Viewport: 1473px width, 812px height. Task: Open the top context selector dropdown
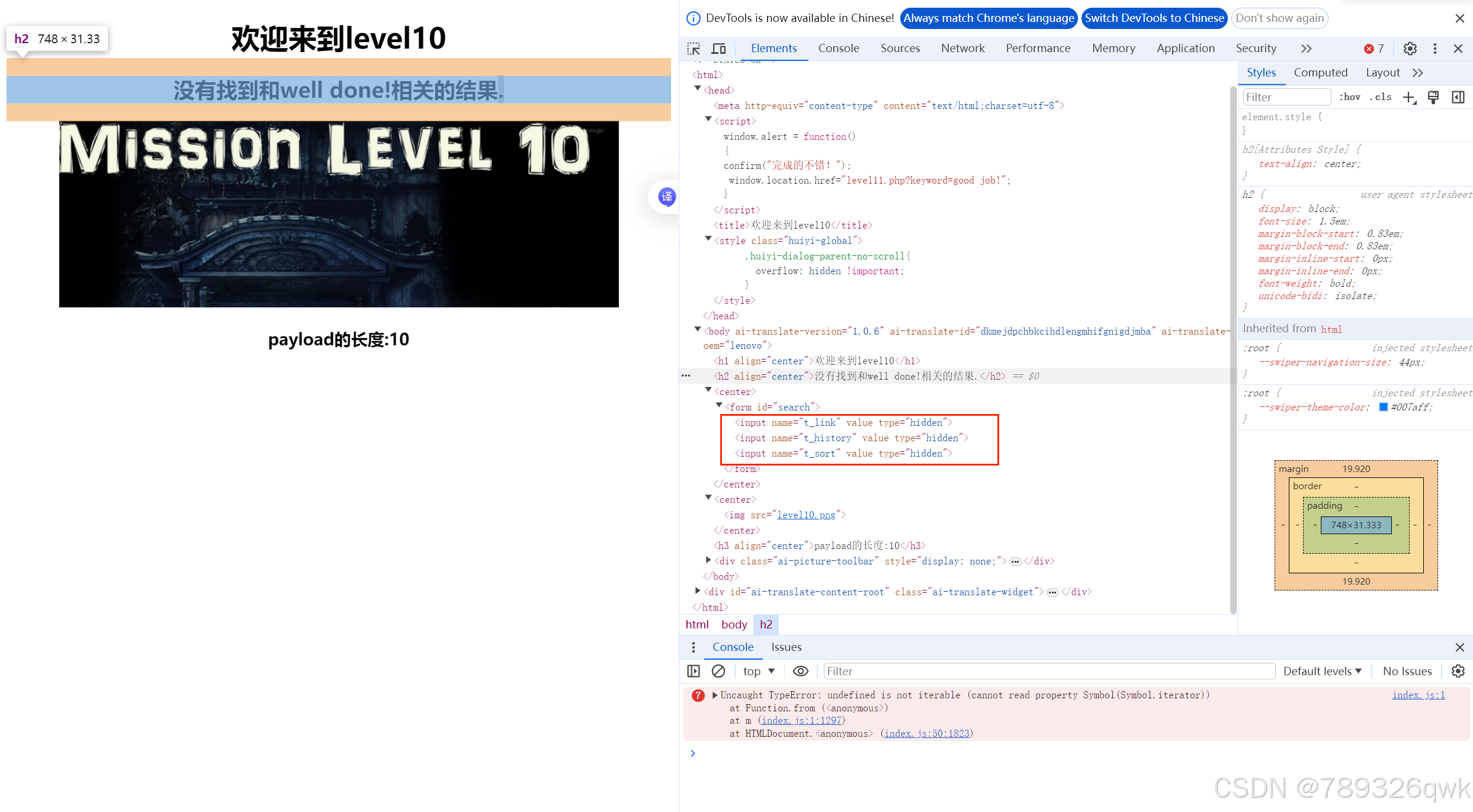point(759,671)
